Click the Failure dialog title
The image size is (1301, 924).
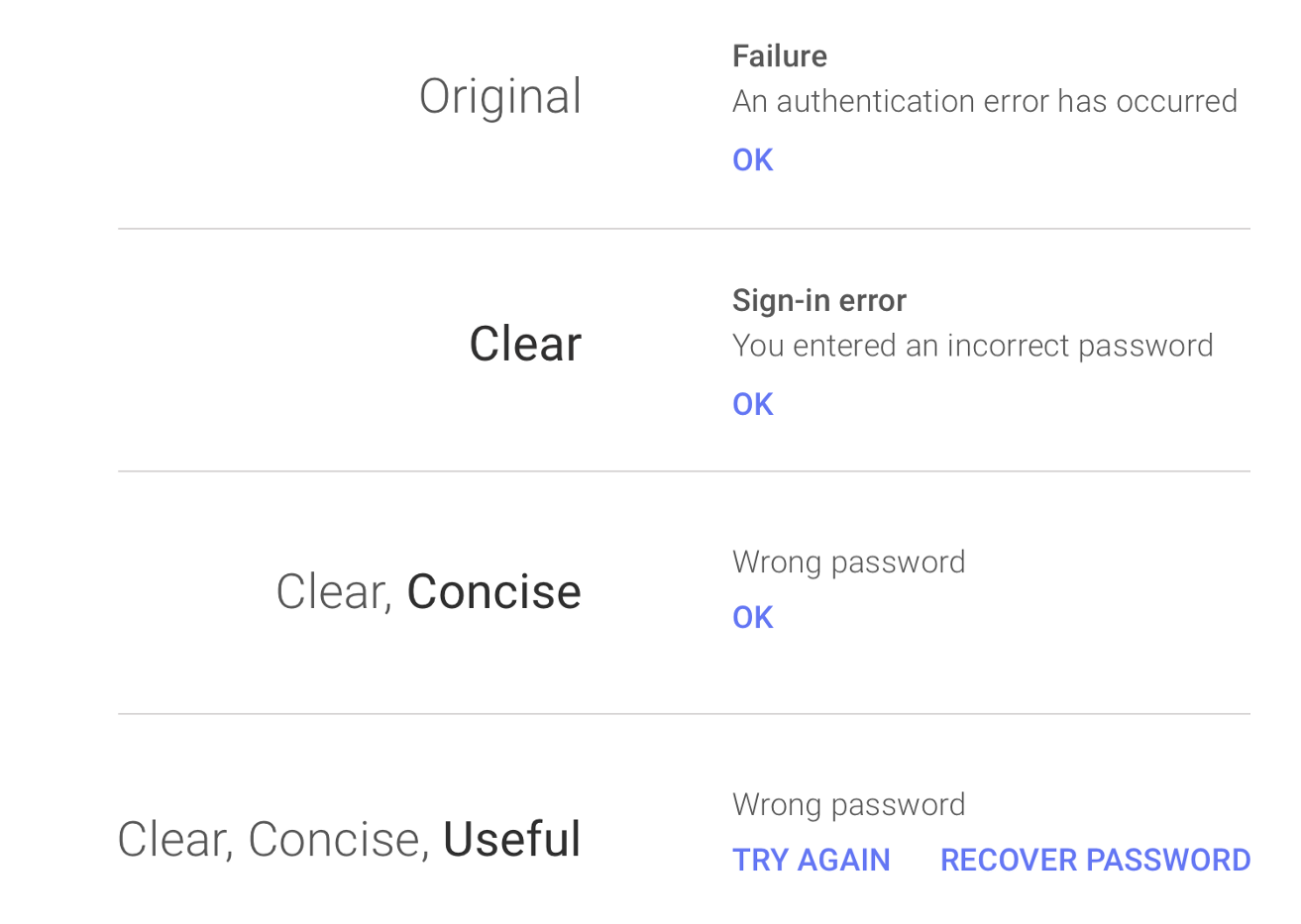(x=780, y=56)
